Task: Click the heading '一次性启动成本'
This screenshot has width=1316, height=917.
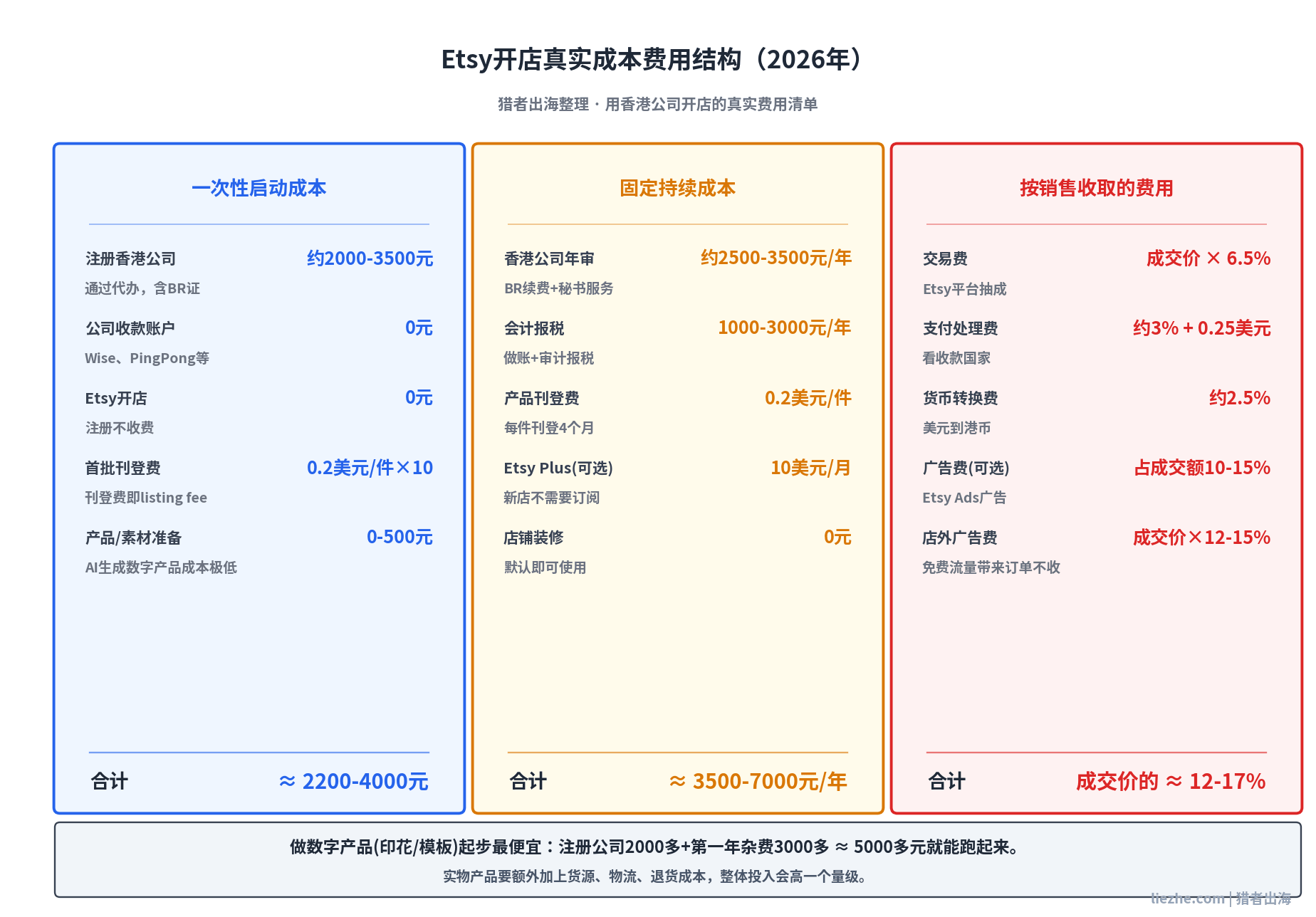Action: [259, 188]
